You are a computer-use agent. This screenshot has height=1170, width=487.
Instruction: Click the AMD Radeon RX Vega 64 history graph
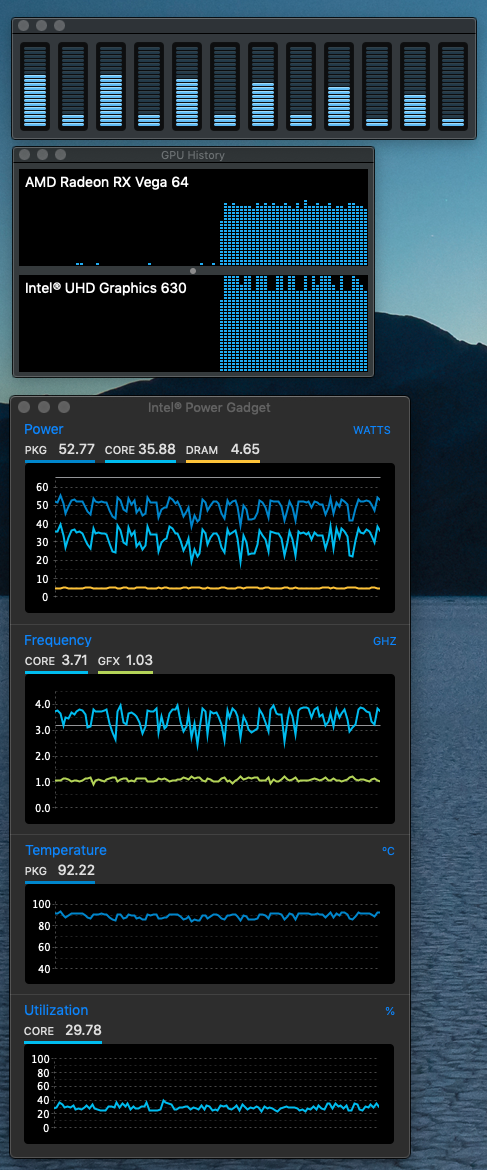pos(193,217)
